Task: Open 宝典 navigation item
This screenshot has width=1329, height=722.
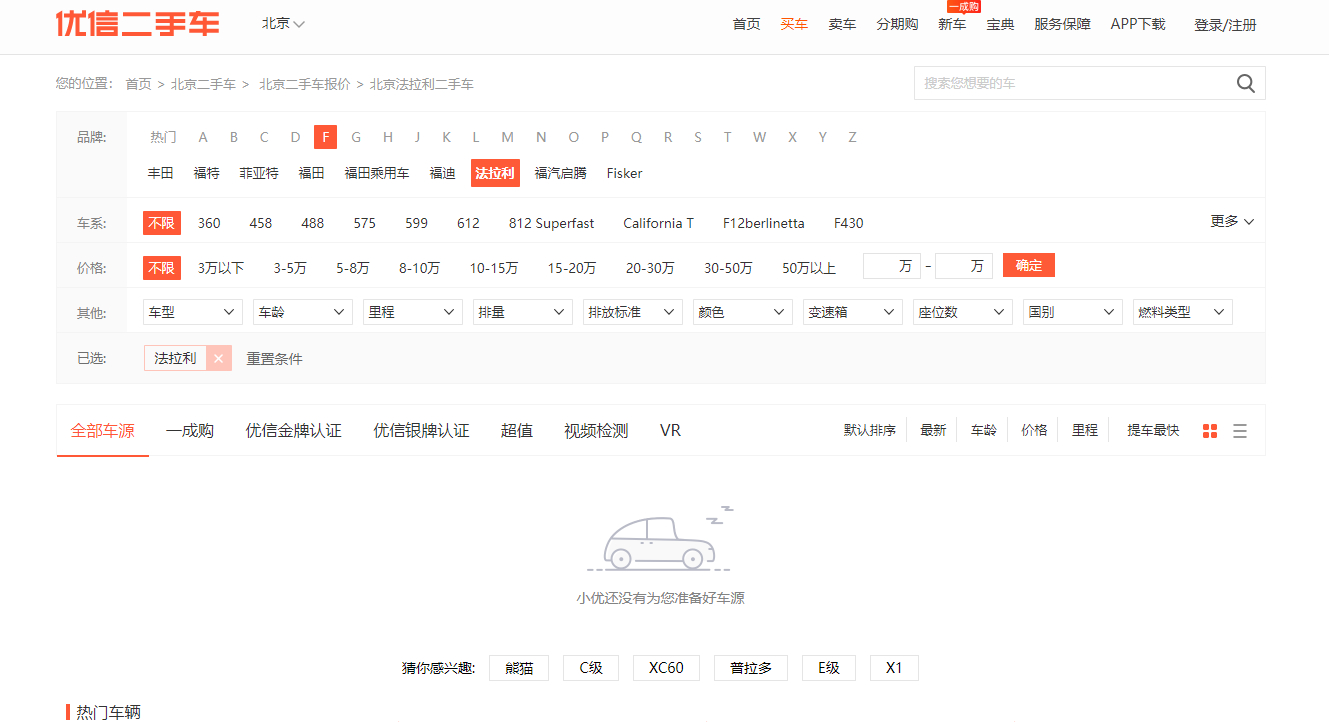Action: (x=1000, y=24)
